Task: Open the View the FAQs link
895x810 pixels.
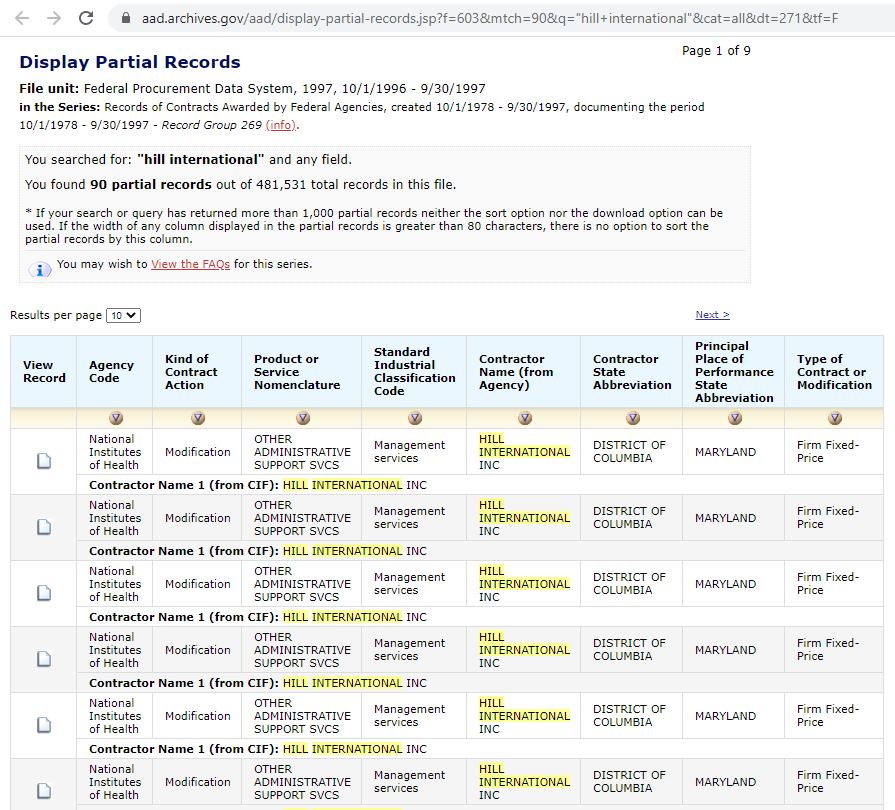Action: point(191,264)
